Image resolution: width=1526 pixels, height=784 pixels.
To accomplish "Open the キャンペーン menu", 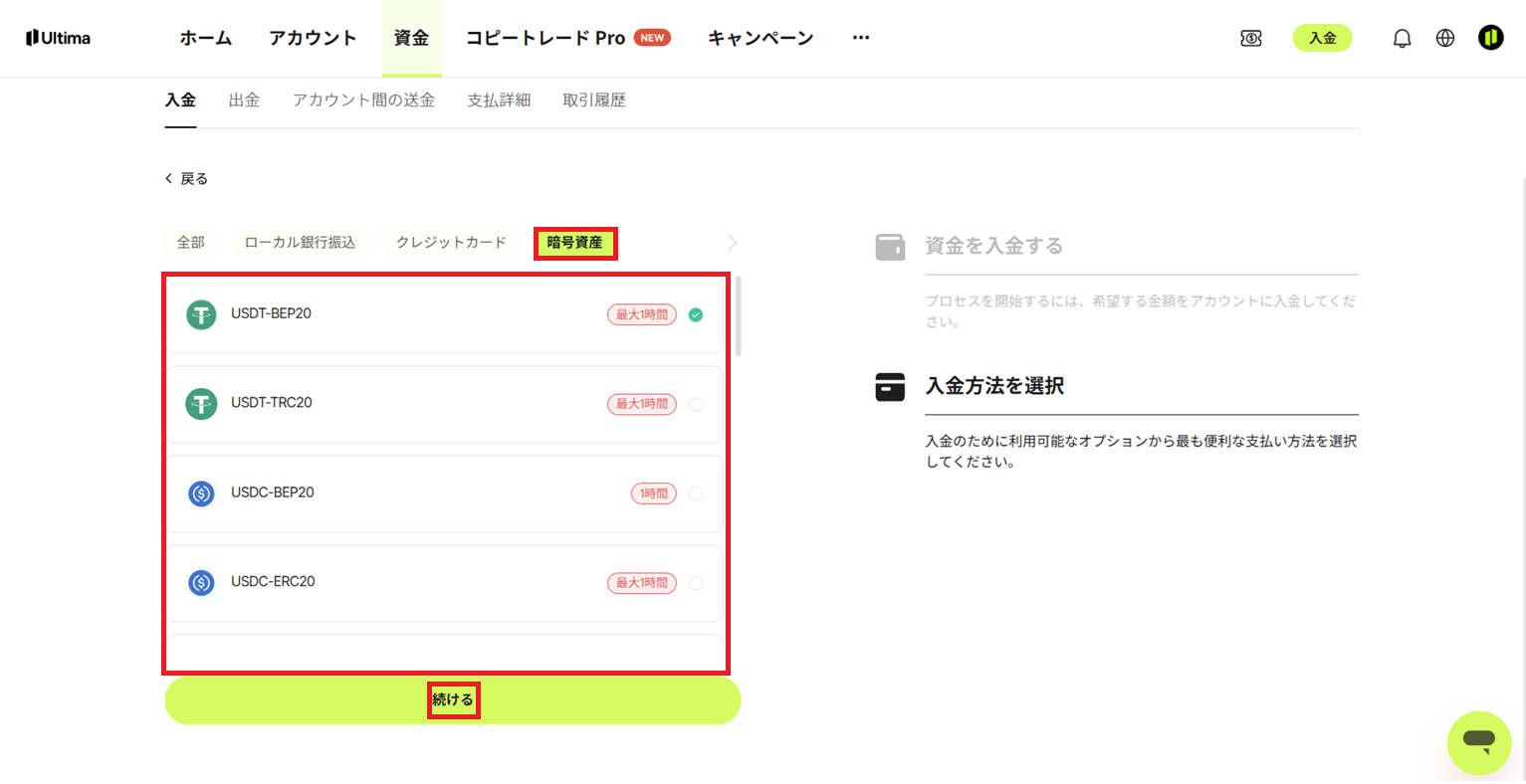I will [x=761, y=38].
